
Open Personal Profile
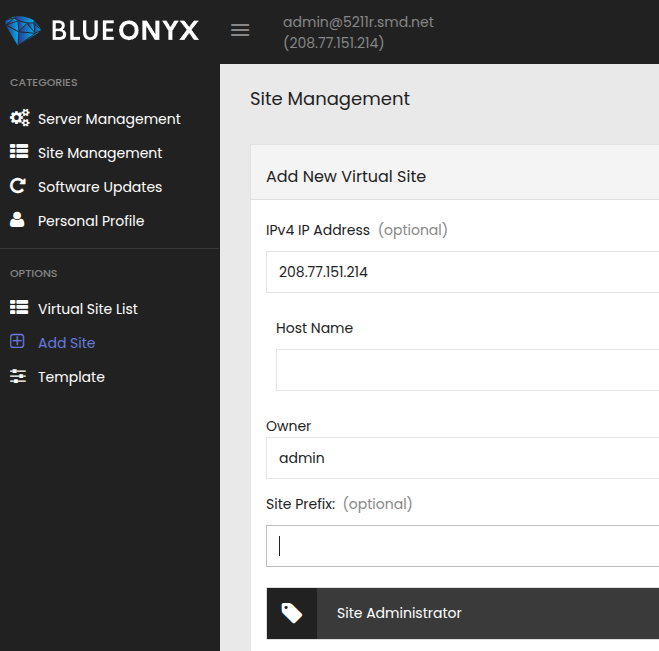click(x=91, y=221)
